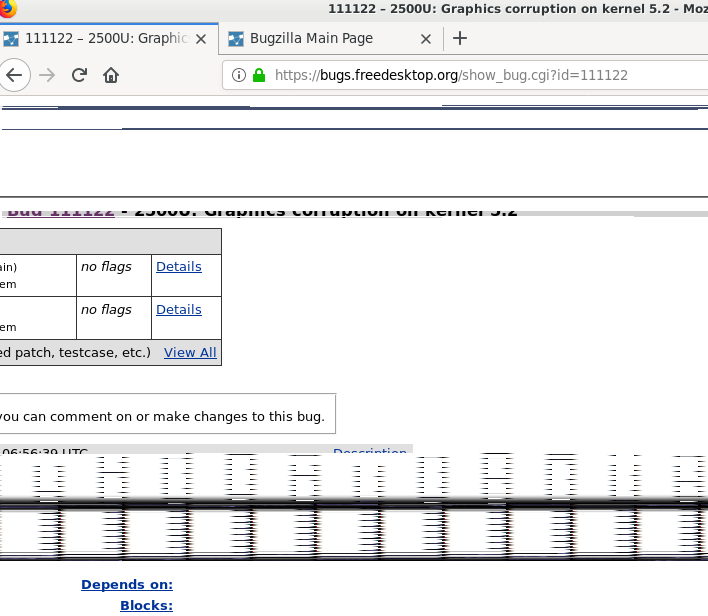Click the green padlock security icon

coord(259,75)
